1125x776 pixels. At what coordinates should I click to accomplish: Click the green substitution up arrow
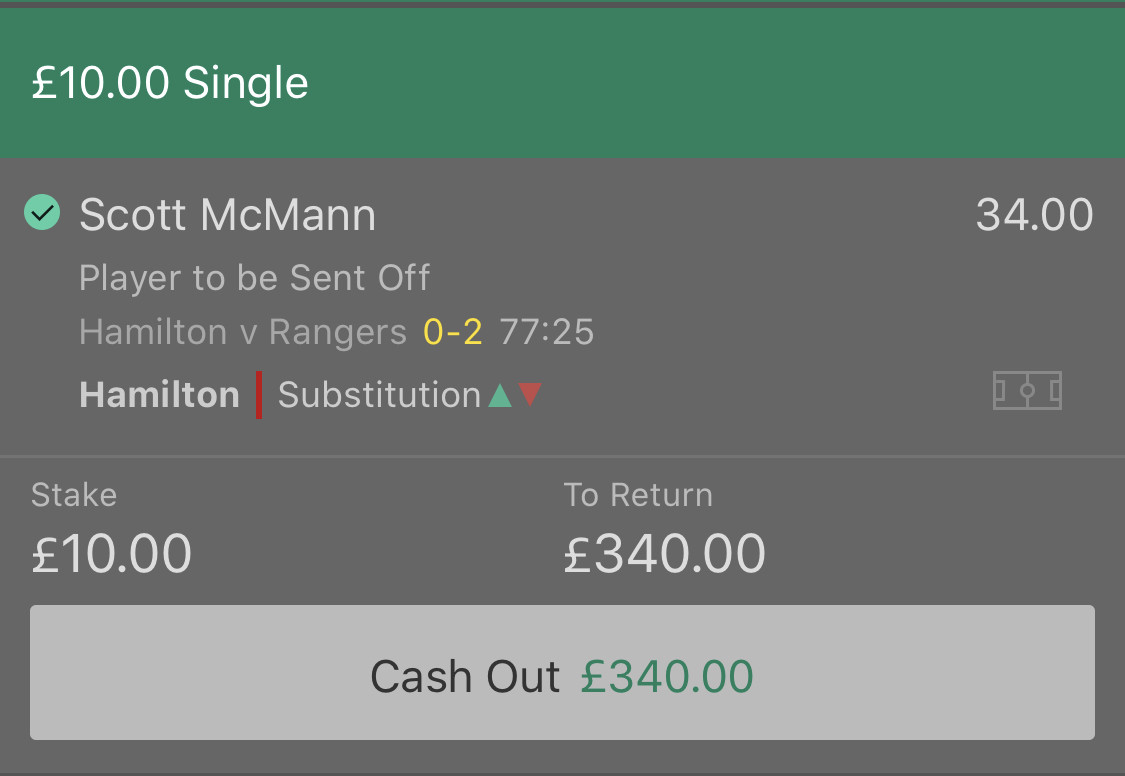(x=500, y=395)
